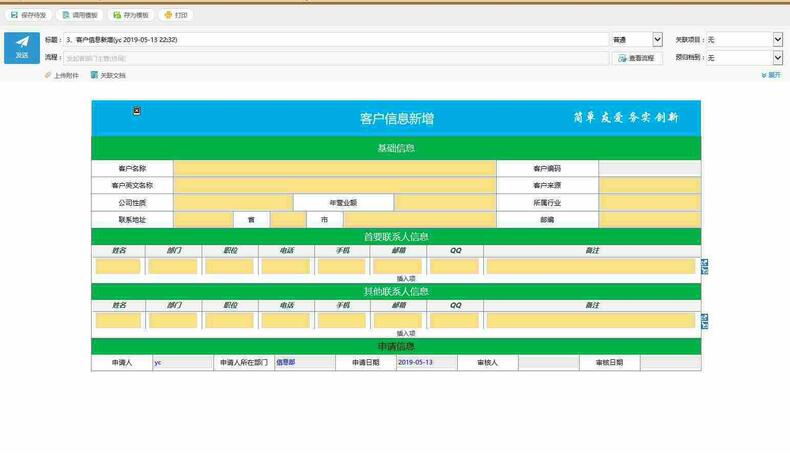Click the 申请人 field showing yc
This screenshot has width=790, height=453.
tap(183, 363)
